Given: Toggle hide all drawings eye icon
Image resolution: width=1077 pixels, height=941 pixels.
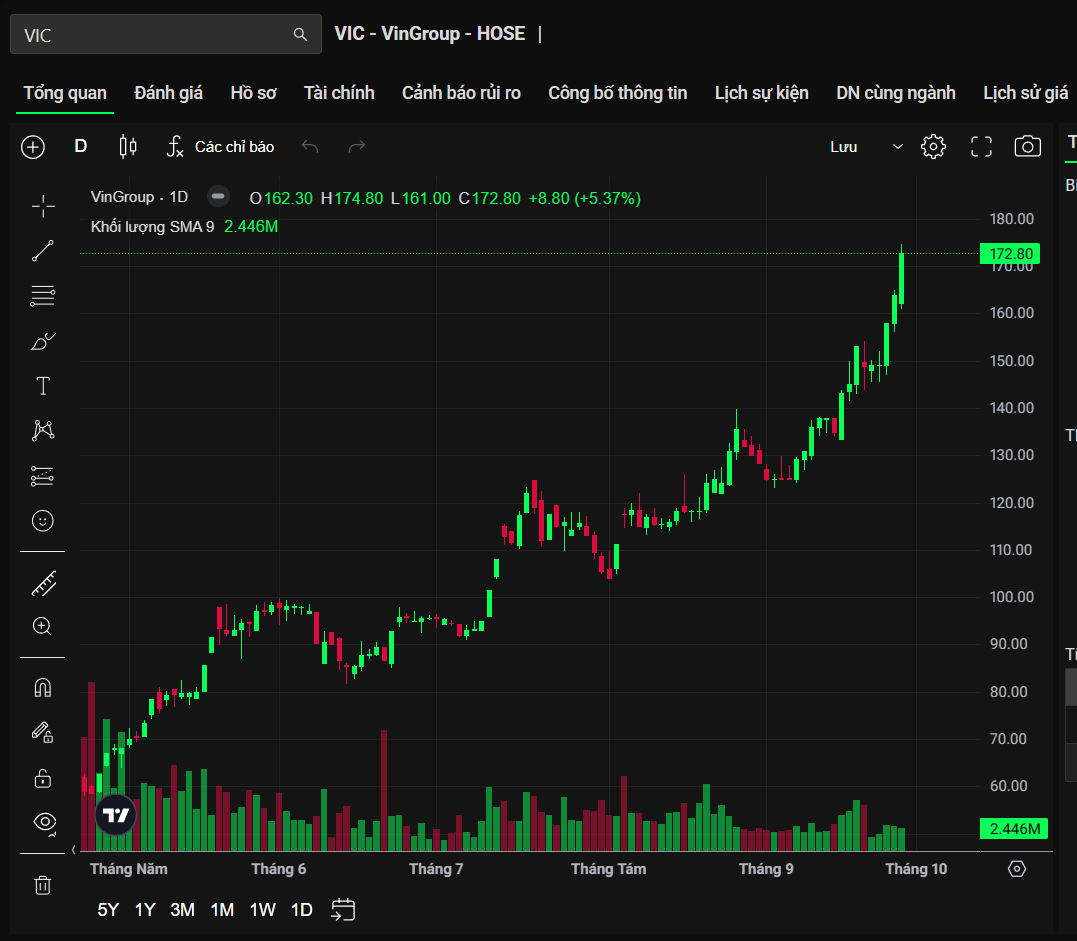Looking at the screenshot, I should pyautogui.click(x=45, y=823).
